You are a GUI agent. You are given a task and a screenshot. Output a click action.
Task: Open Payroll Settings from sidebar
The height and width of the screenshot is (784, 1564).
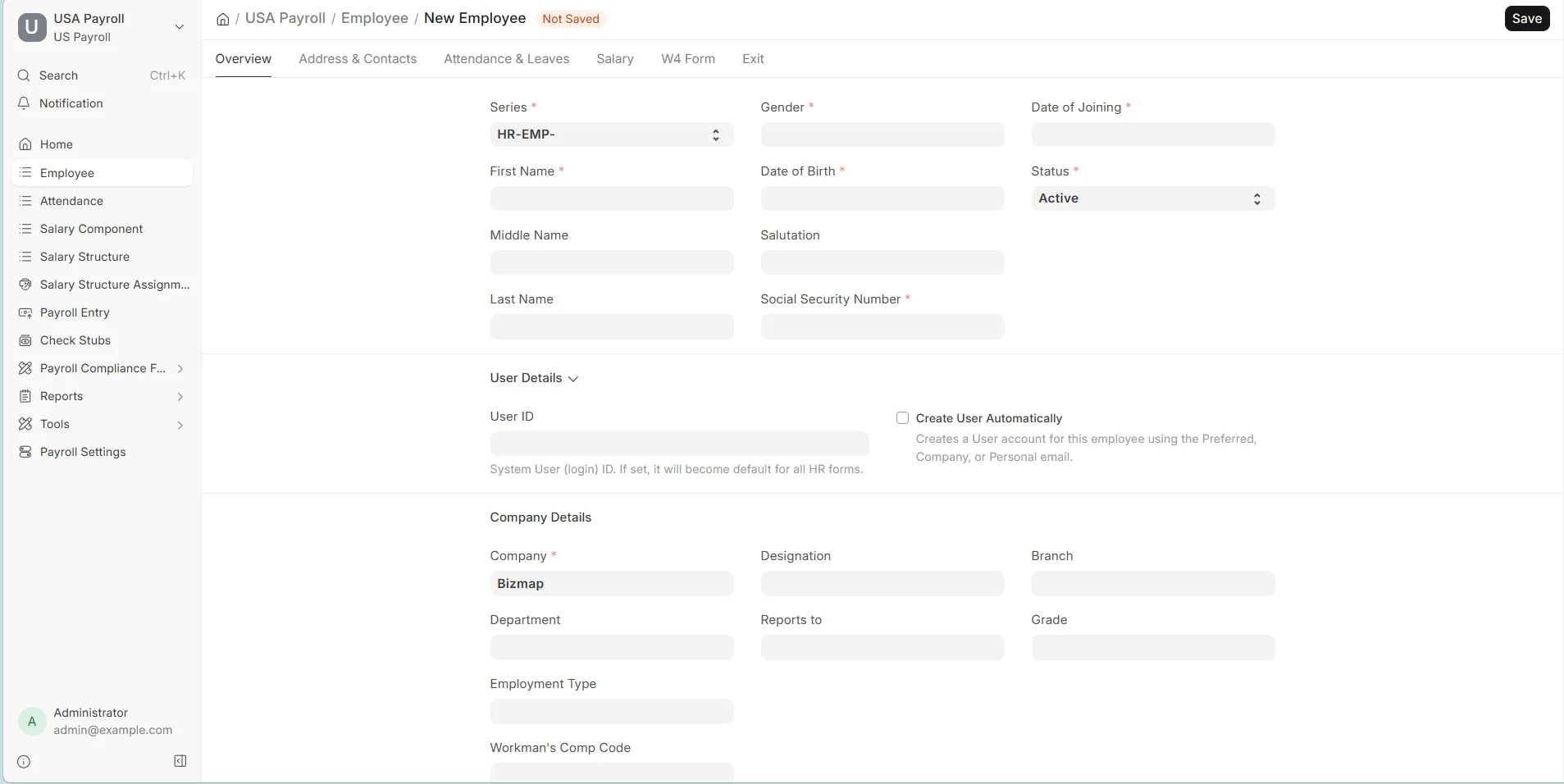tap(103, 452)
